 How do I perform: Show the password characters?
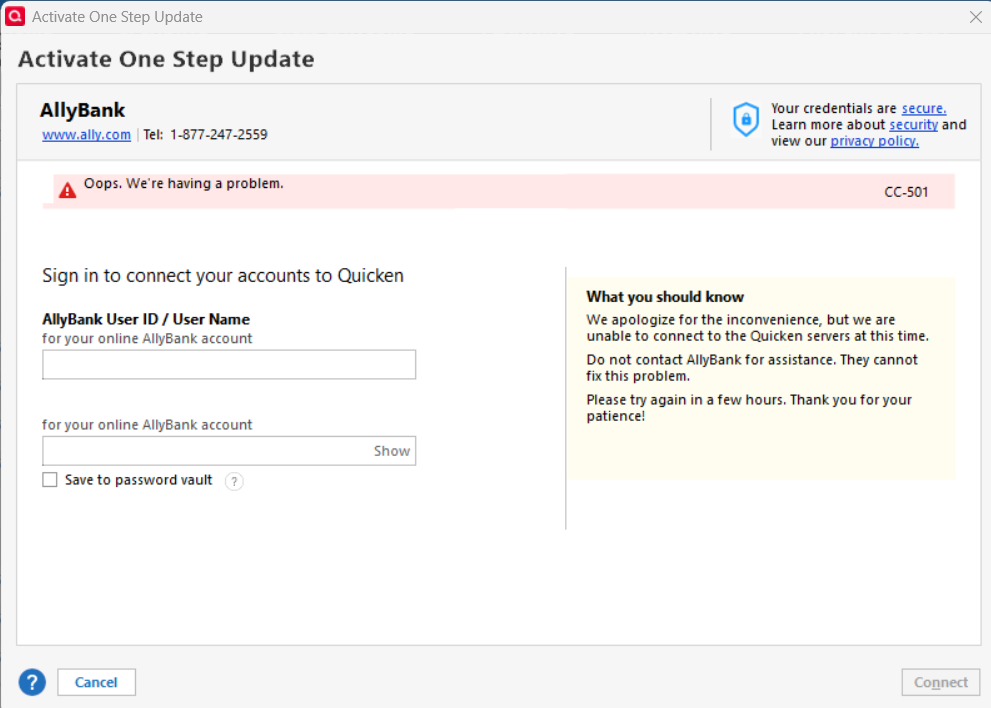tap(391, 451)
